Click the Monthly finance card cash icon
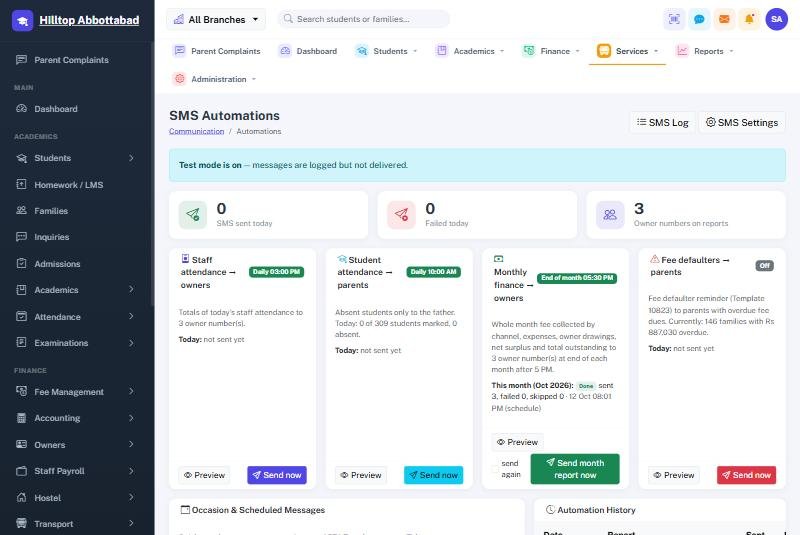800x535 pixels. pyautogui.click(x=498, y=259)
